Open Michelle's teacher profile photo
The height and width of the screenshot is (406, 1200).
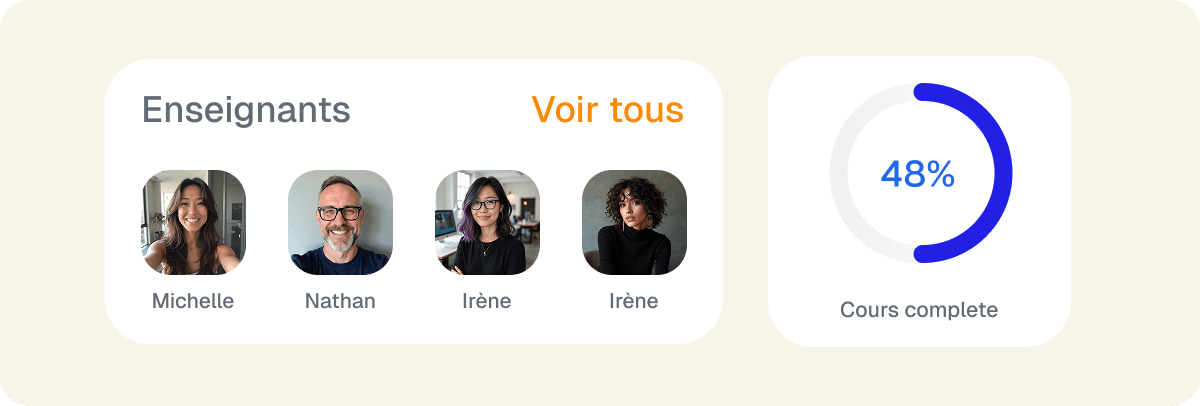pyautogui.click(x=193, y=222)
